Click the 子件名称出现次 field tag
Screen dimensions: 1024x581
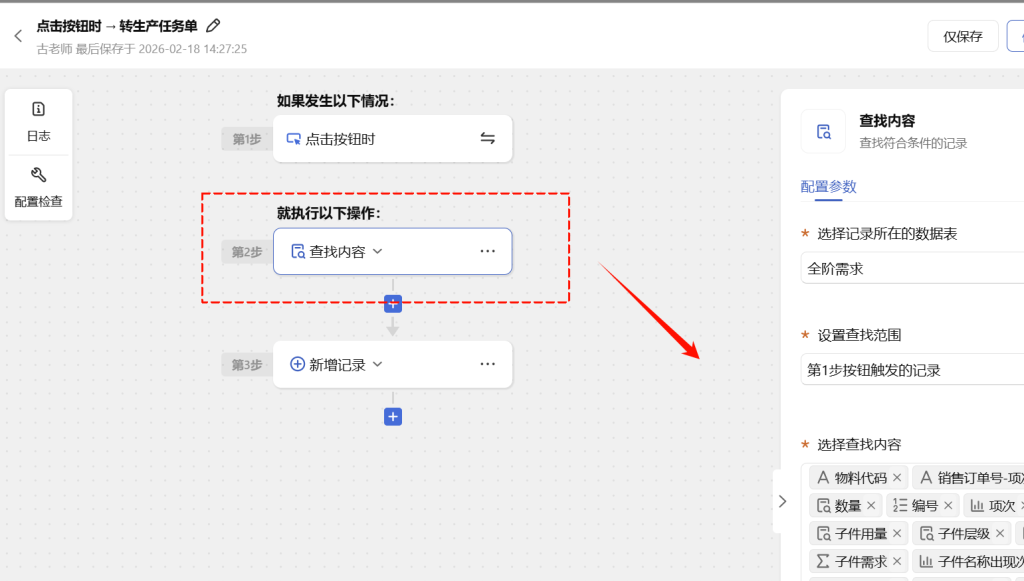[968, 561]
